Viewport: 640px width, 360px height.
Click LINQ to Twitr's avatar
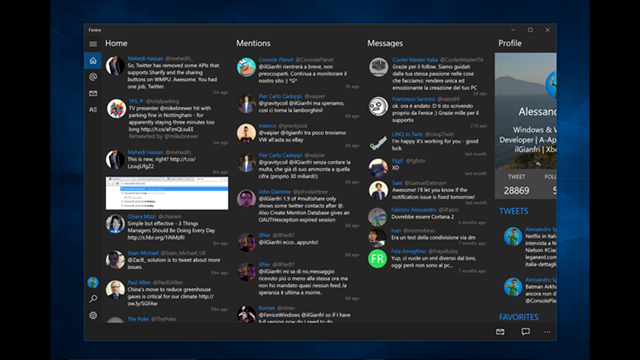coord(378,143)
